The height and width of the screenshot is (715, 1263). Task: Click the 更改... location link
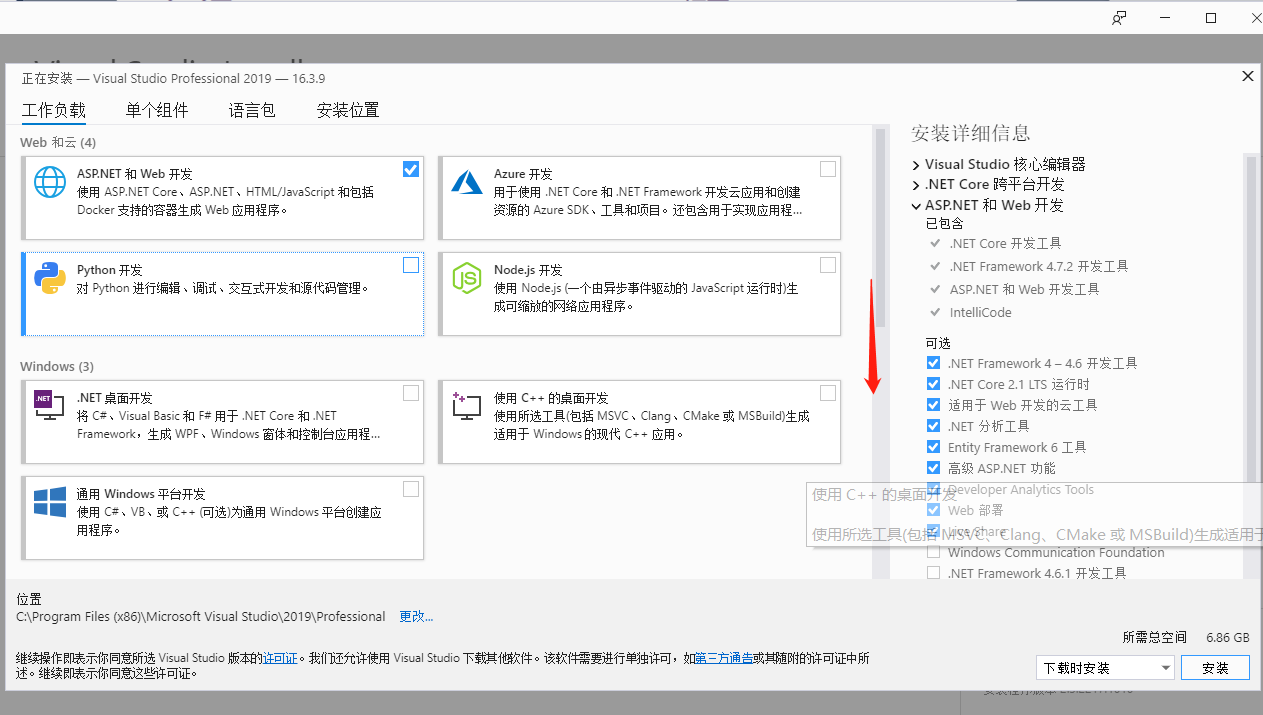pos(416,616)
